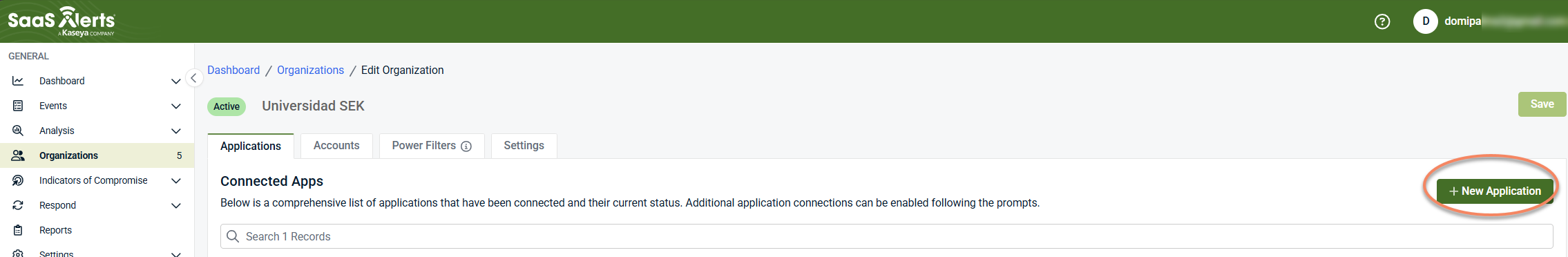Click the Indicators of Compromise radar icon

[18, 180]
